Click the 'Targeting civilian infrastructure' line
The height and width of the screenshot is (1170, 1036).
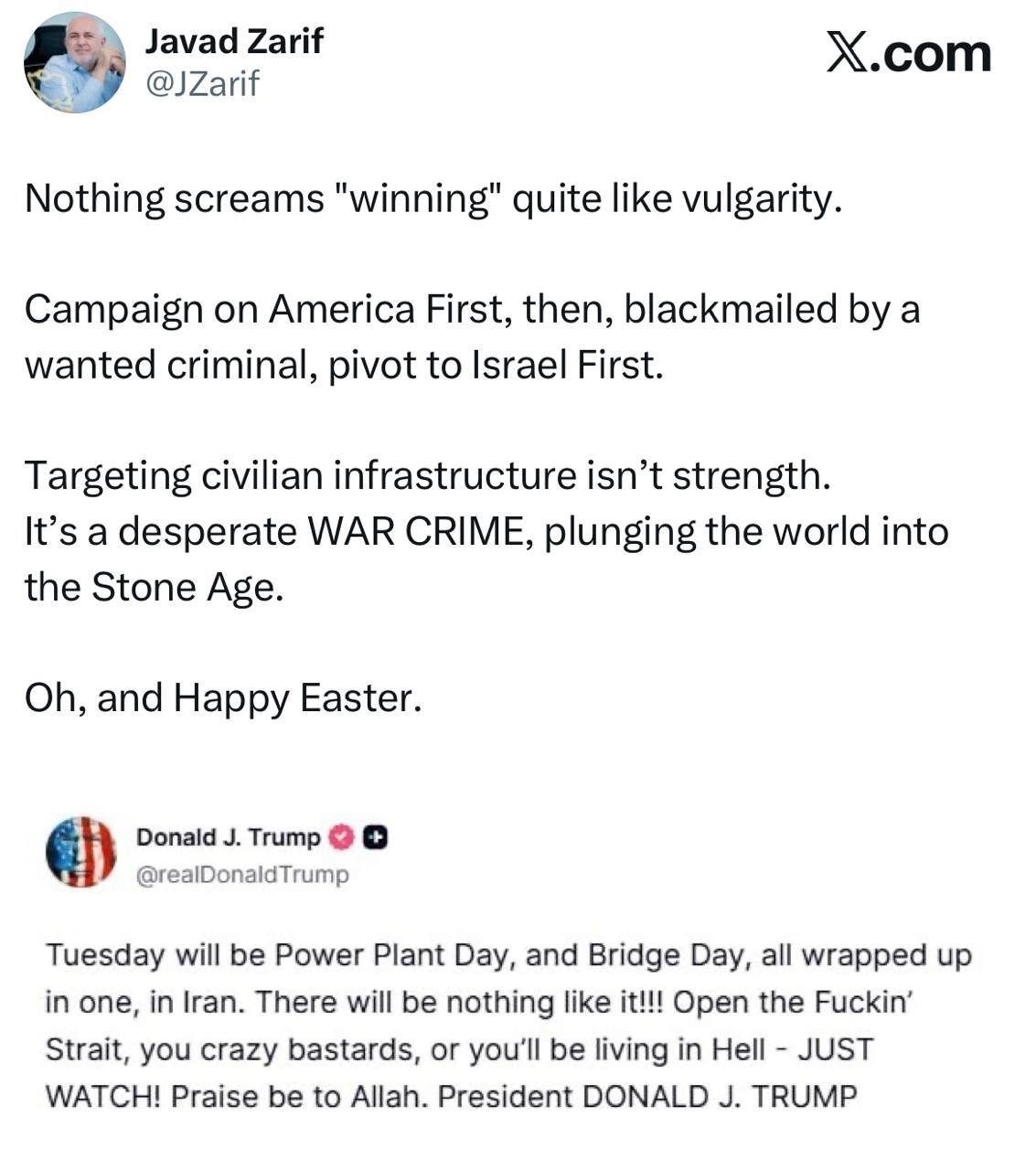pyautogui.click(x=427, y=476)
